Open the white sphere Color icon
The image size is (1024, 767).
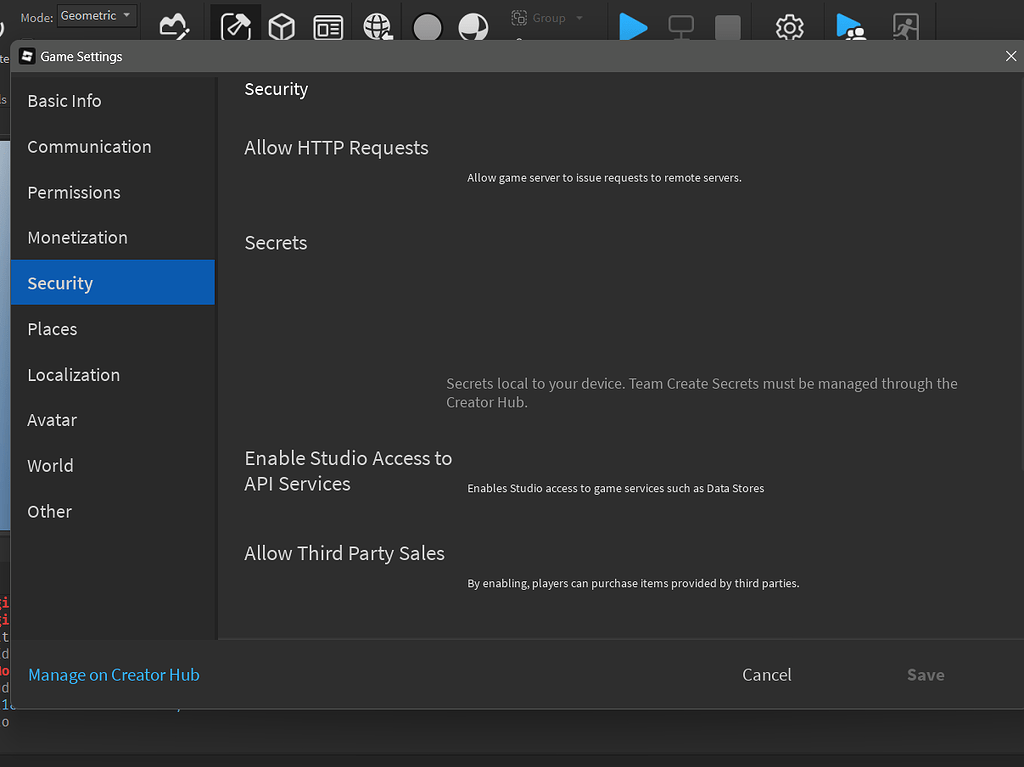pyautogui.click(x=473, y=27)
